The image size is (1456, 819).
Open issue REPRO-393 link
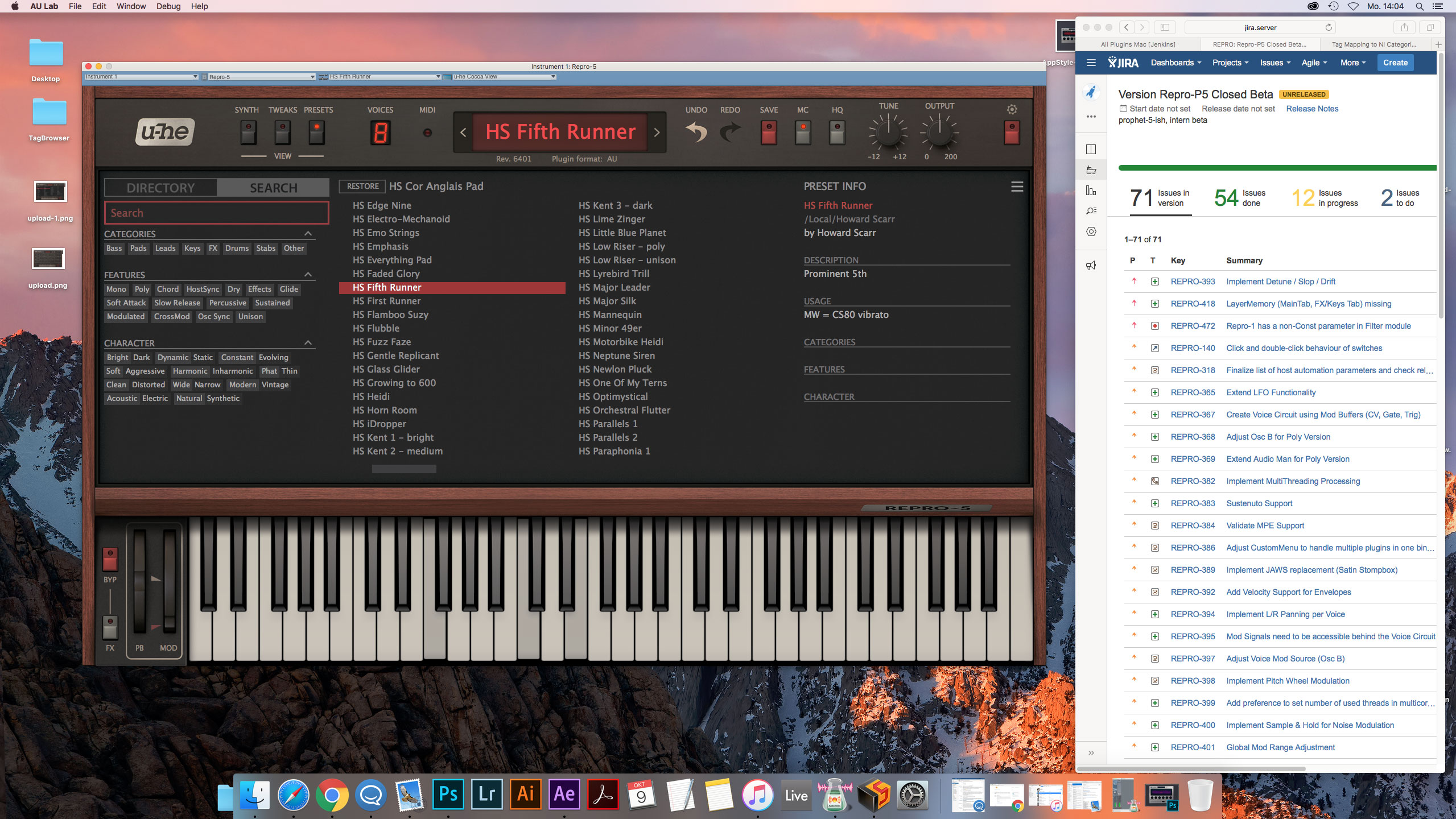point(1193,282)
